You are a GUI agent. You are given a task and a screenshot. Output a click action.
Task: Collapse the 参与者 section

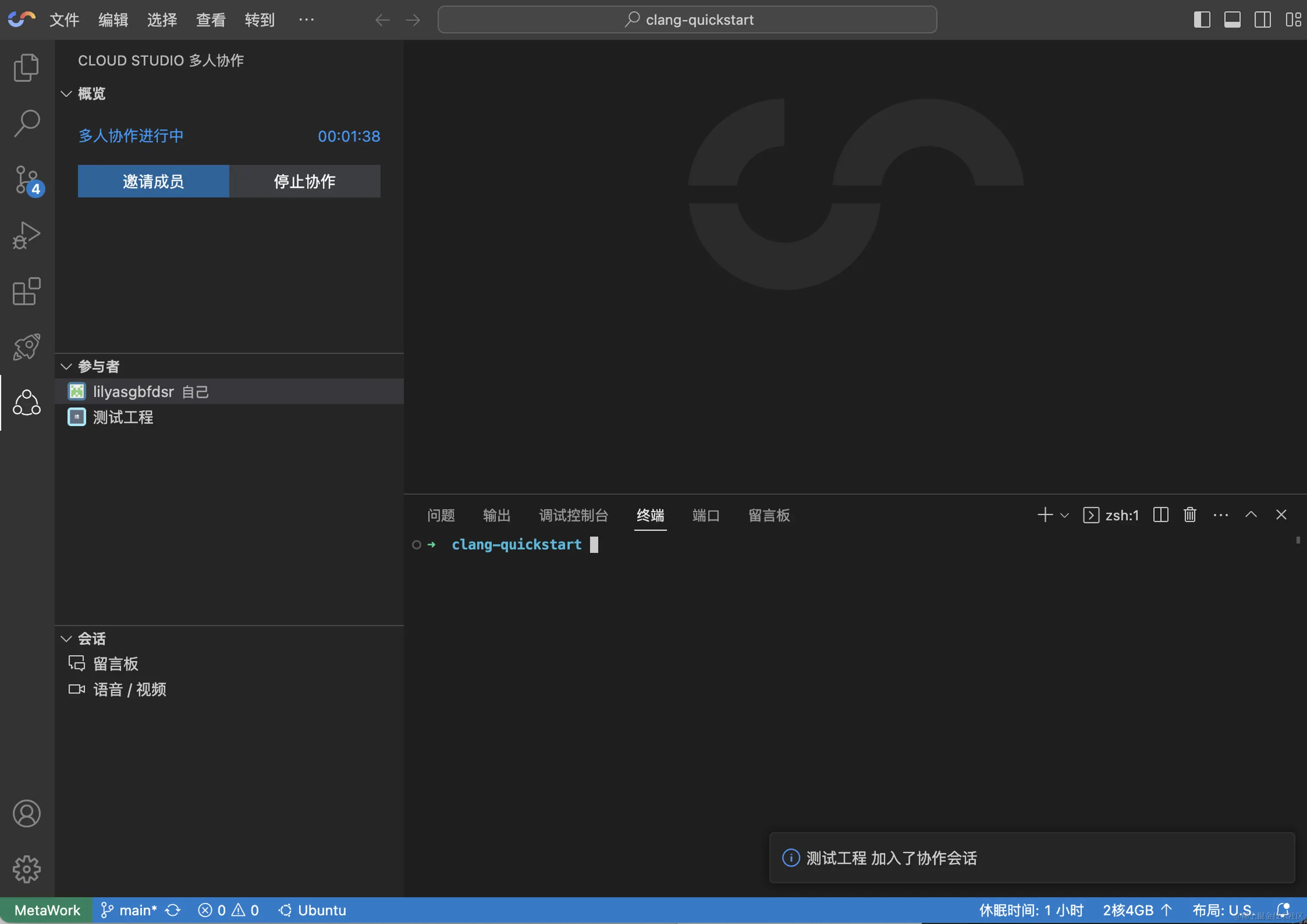[66, 366]
